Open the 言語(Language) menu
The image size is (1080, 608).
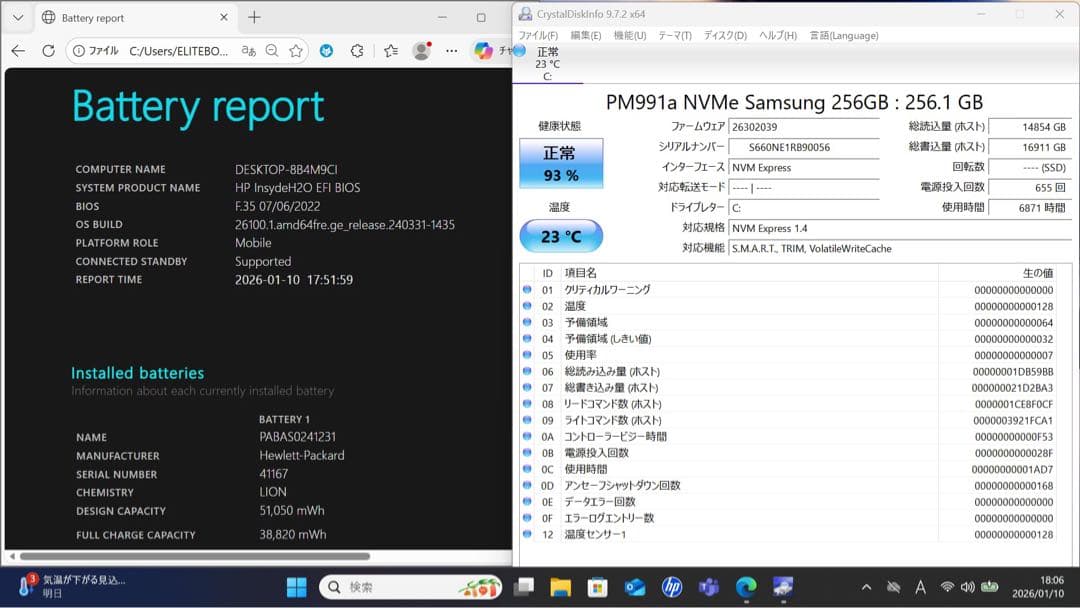[x=843, y=34]
